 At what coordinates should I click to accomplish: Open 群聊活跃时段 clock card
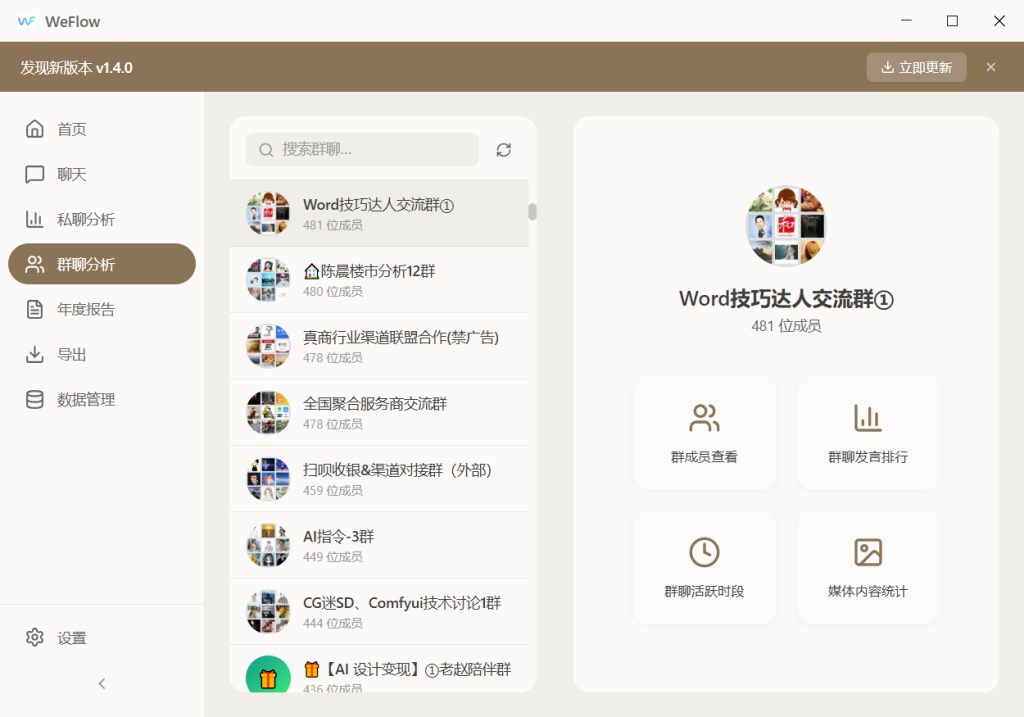click(x=704, y=567)
